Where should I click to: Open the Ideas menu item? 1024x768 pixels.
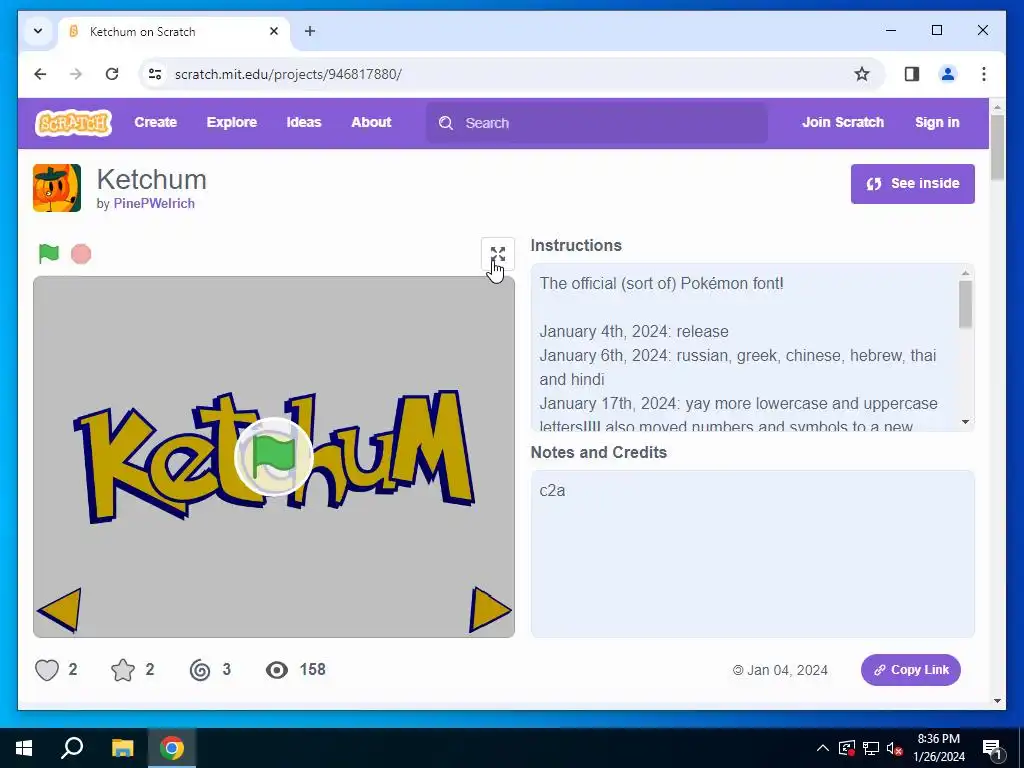pyautogui.click(x=304, y=122)
